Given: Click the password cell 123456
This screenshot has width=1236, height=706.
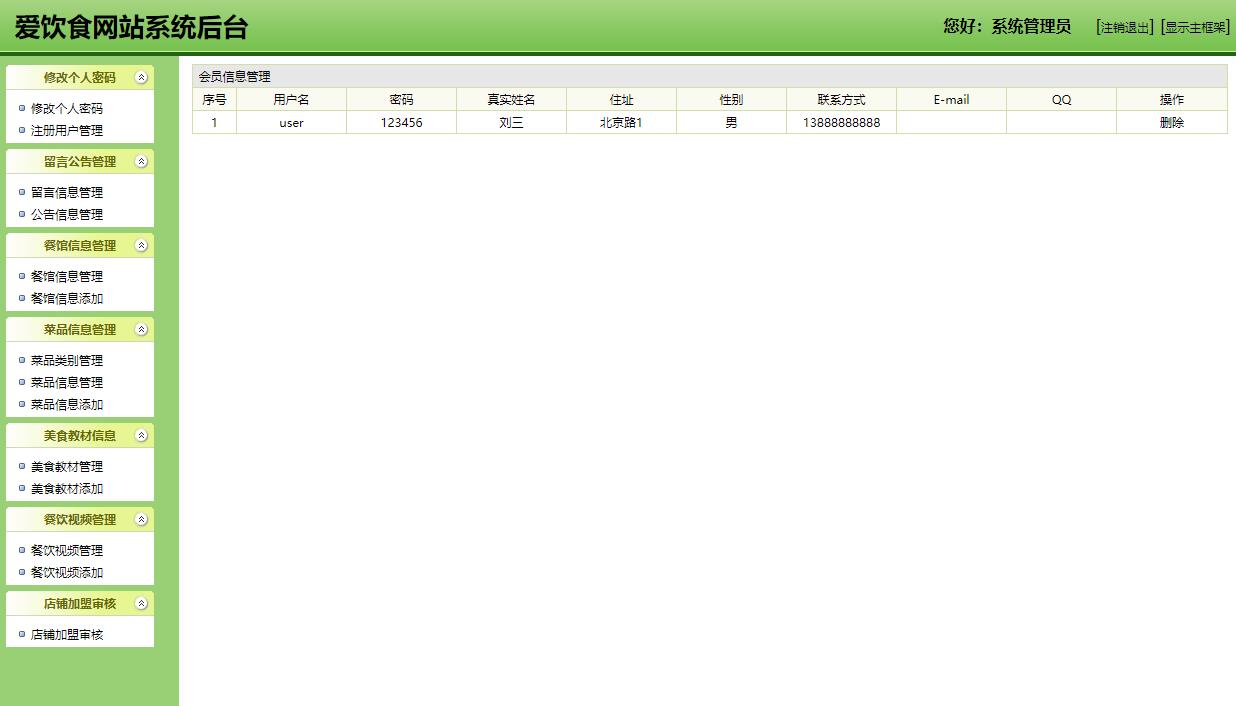Looking at the screenshot, I should pyautogui.click(x=401, y=122).
